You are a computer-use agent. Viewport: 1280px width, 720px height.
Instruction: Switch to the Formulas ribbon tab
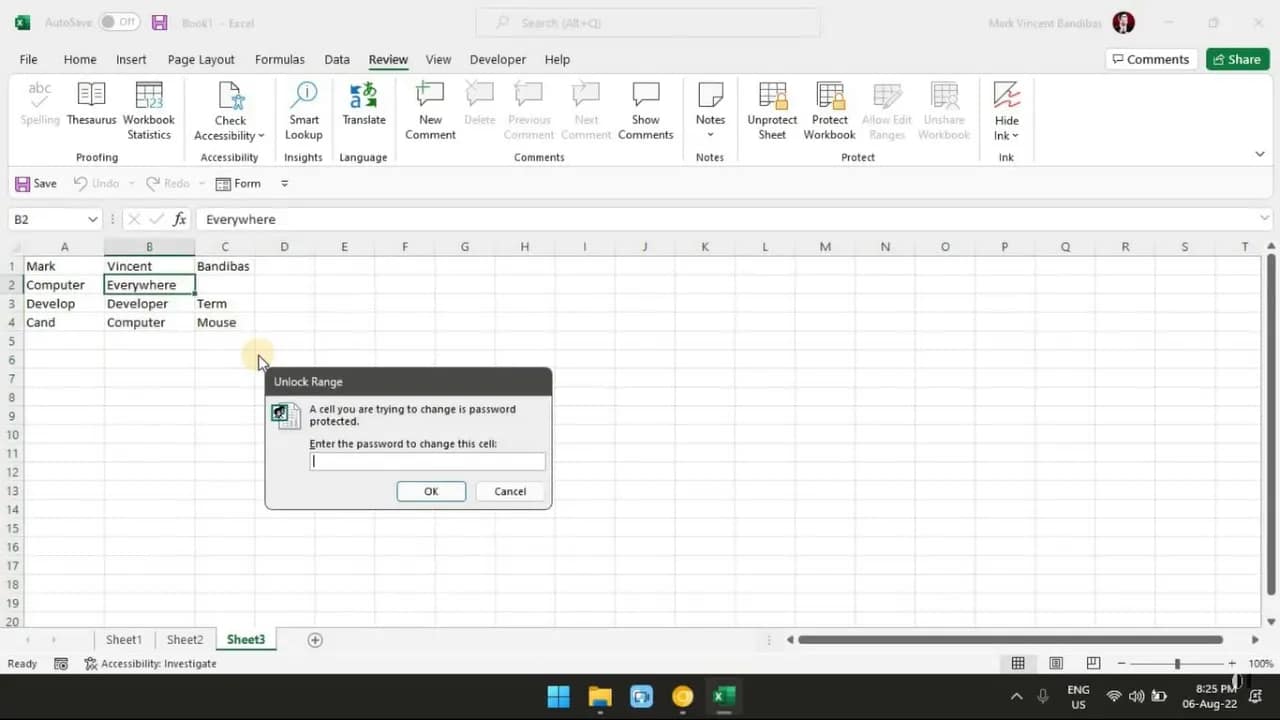pyautogui.click(x=279, y=59)
